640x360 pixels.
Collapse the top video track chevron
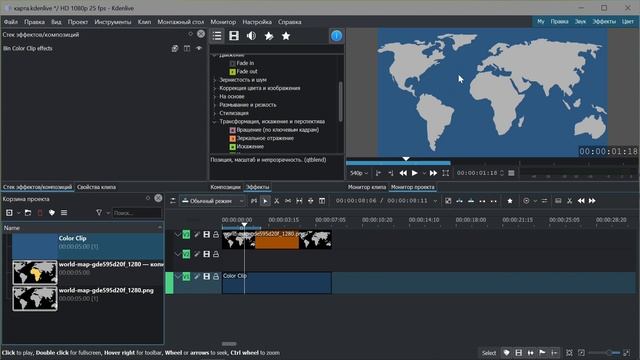tap(177, 234)
